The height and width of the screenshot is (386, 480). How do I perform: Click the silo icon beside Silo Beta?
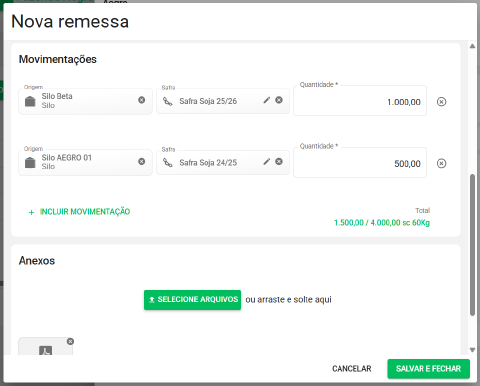30,101
